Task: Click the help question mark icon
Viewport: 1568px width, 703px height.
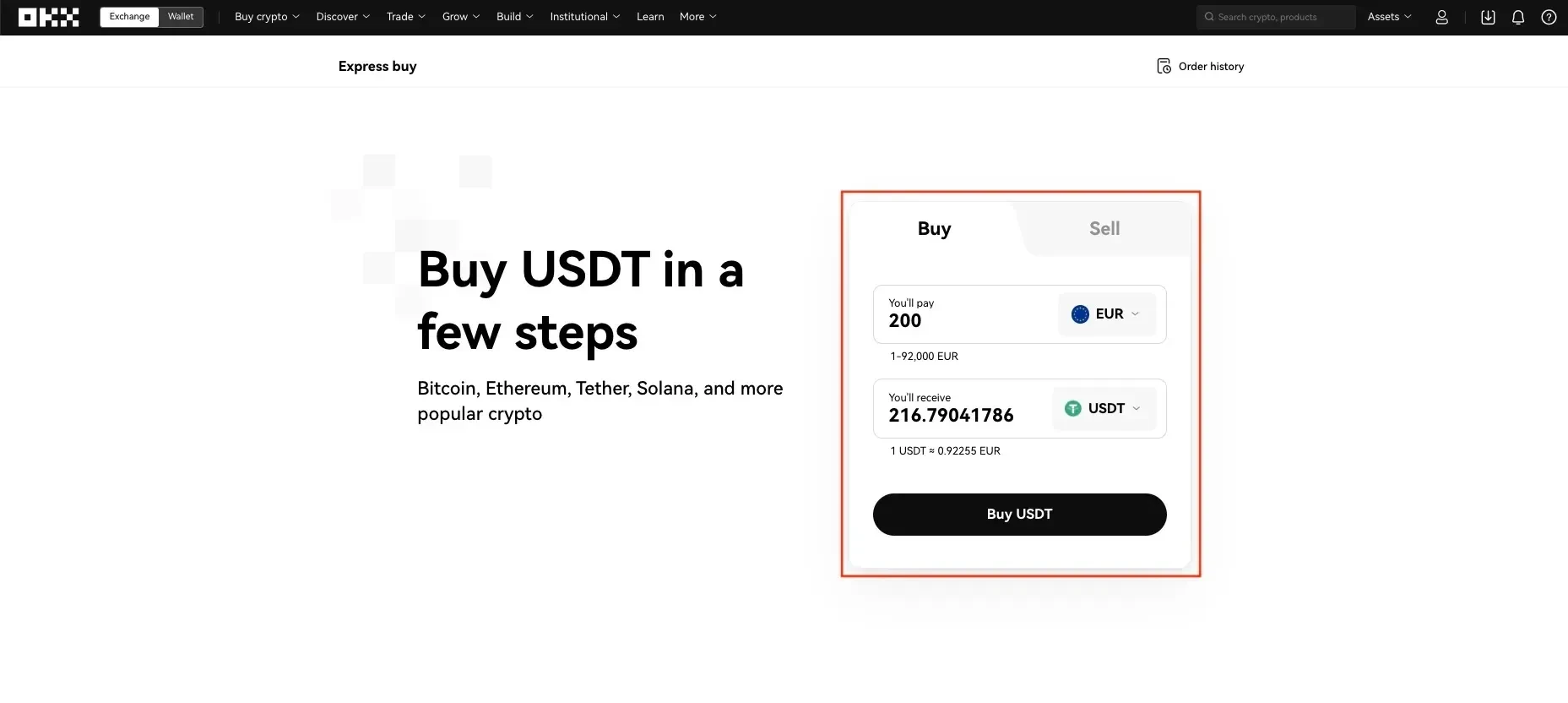Action: (1549, 17)
